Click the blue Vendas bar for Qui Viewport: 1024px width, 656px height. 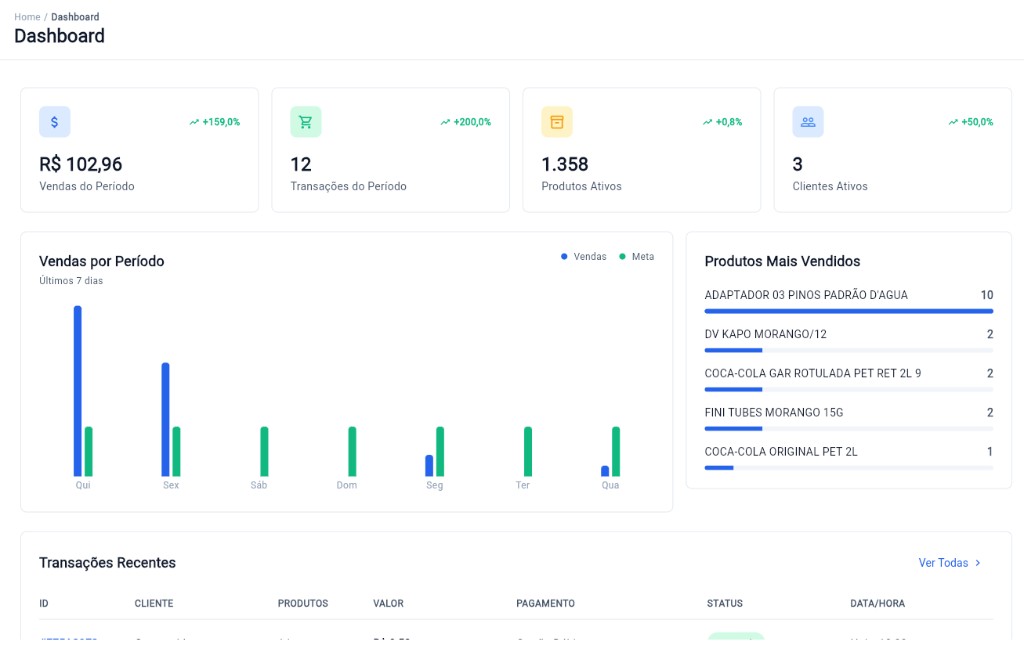coord(78,391)
